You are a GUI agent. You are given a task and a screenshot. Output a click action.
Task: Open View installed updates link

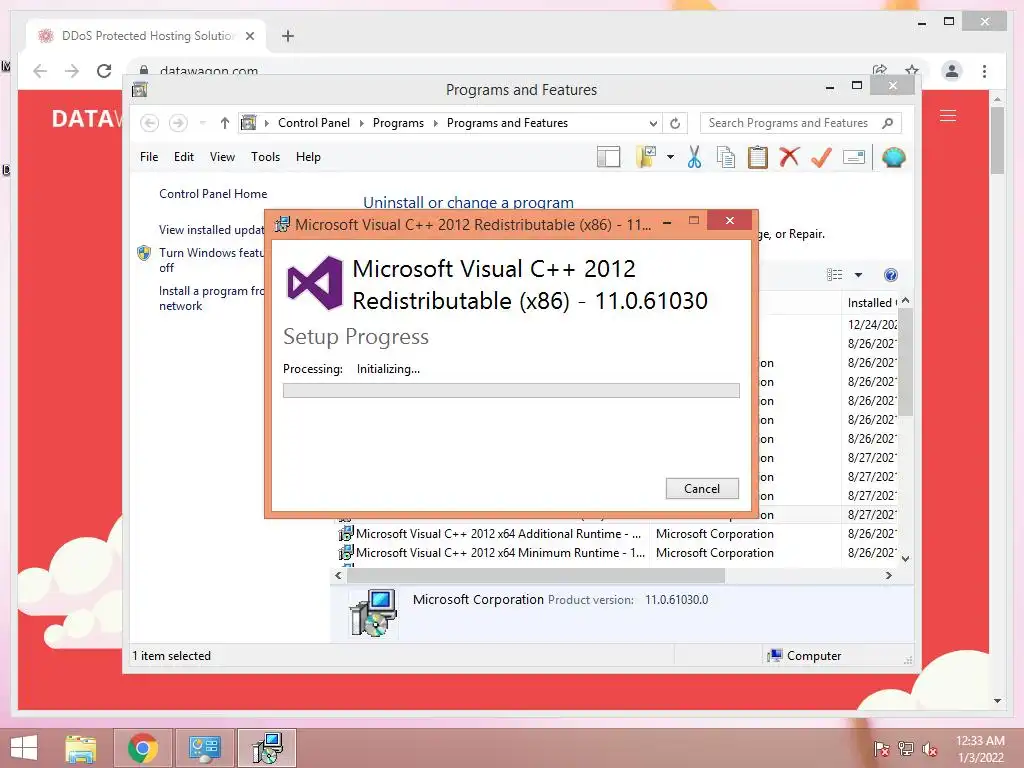point(212,230)
